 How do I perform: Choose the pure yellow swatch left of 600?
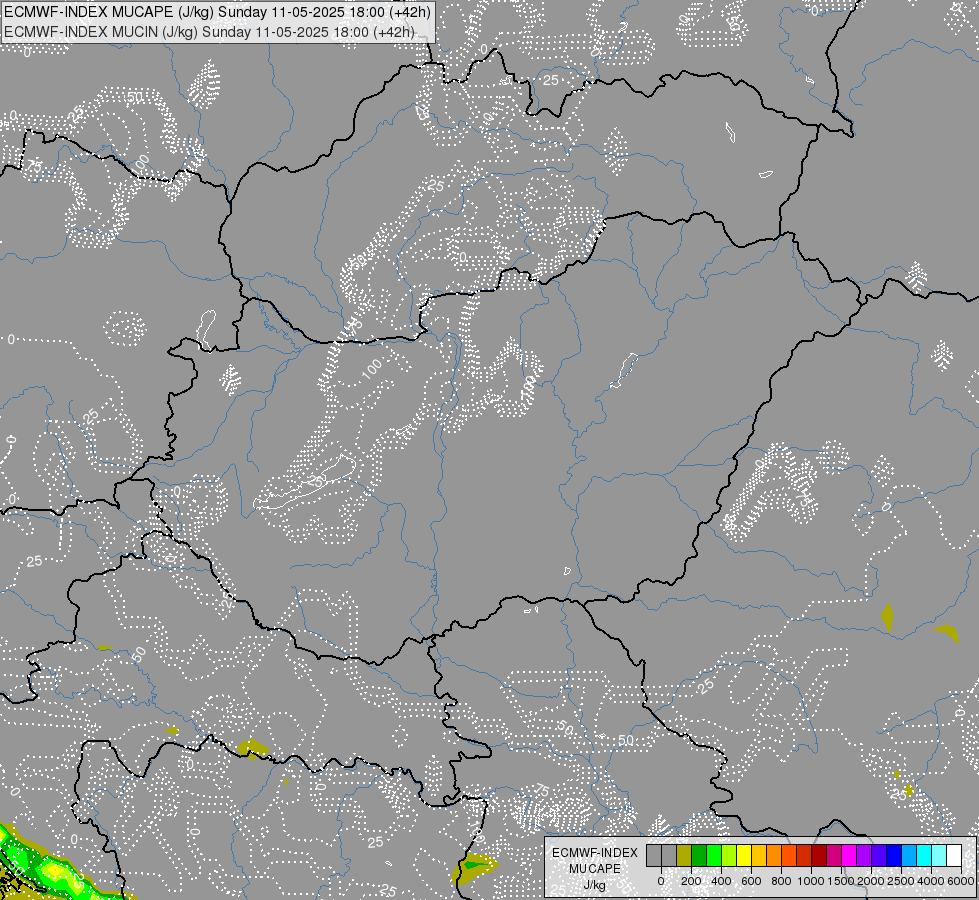point(744,855)
